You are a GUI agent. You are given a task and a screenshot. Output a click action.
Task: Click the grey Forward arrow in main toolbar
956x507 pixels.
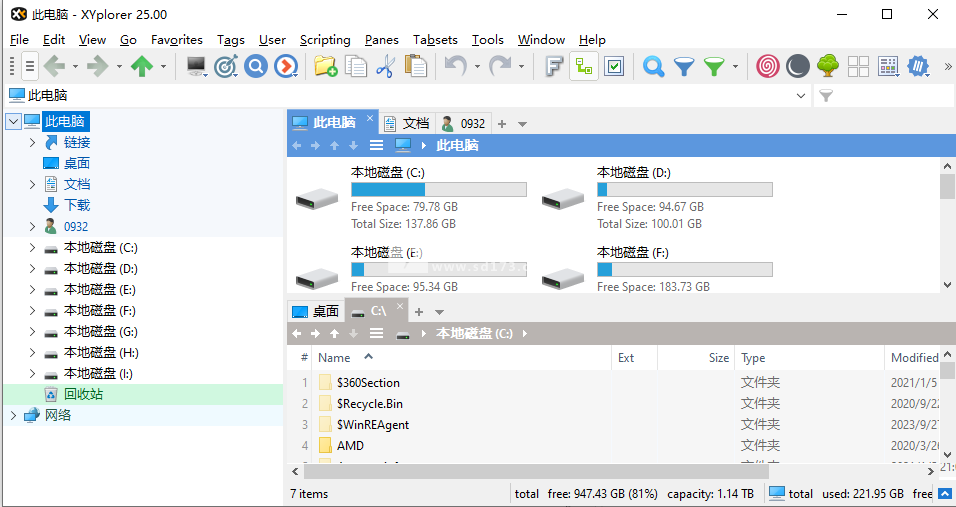pyautogui.click(x=98, y=66)
